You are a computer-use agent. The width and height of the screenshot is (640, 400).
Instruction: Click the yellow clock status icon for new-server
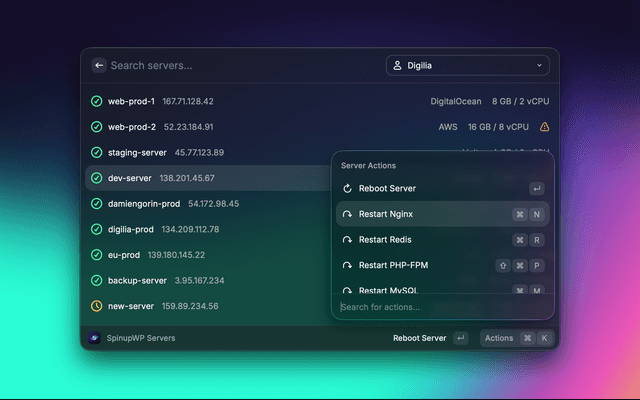96,306
